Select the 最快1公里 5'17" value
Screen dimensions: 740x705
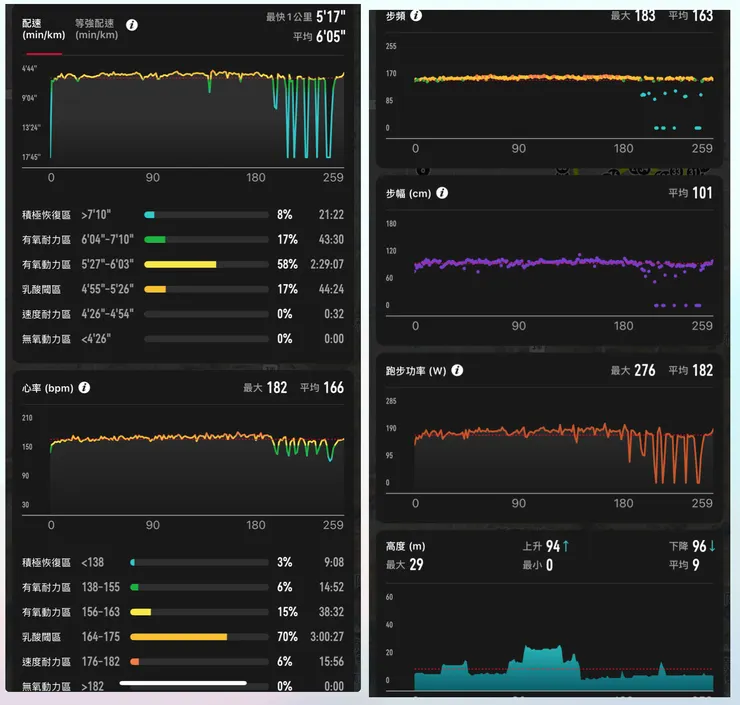(305, 17)
